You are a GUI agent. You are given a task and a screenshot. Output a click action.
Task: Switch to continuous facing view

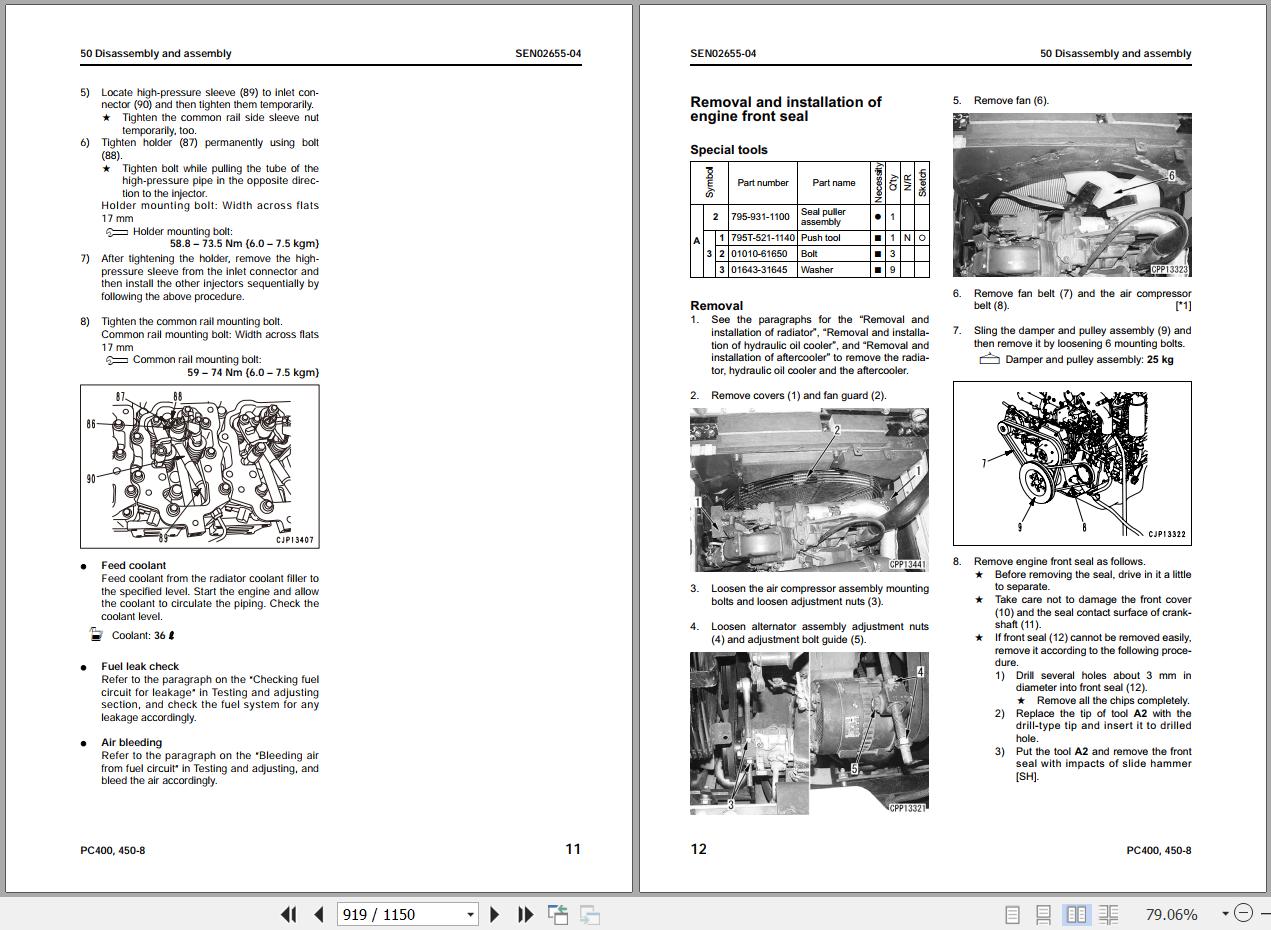[1109, 914]
